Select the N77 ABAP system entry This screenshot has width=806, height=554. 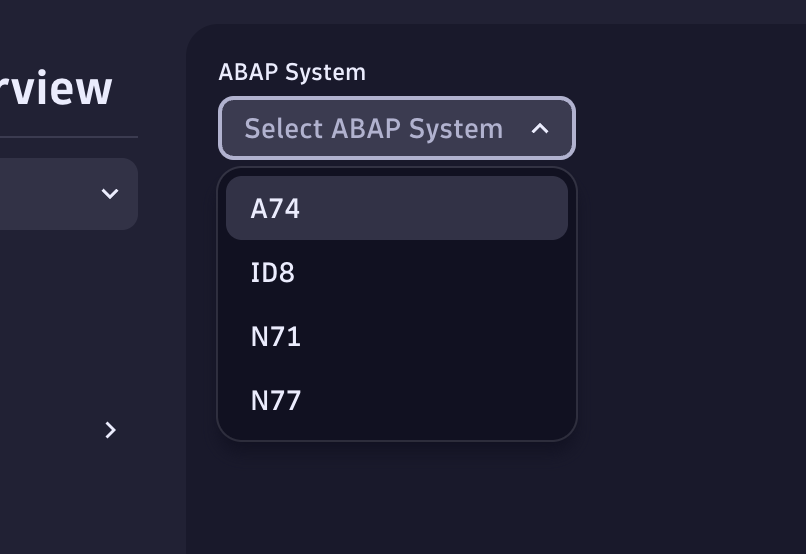pyautogui.click(x=276, y=401)
